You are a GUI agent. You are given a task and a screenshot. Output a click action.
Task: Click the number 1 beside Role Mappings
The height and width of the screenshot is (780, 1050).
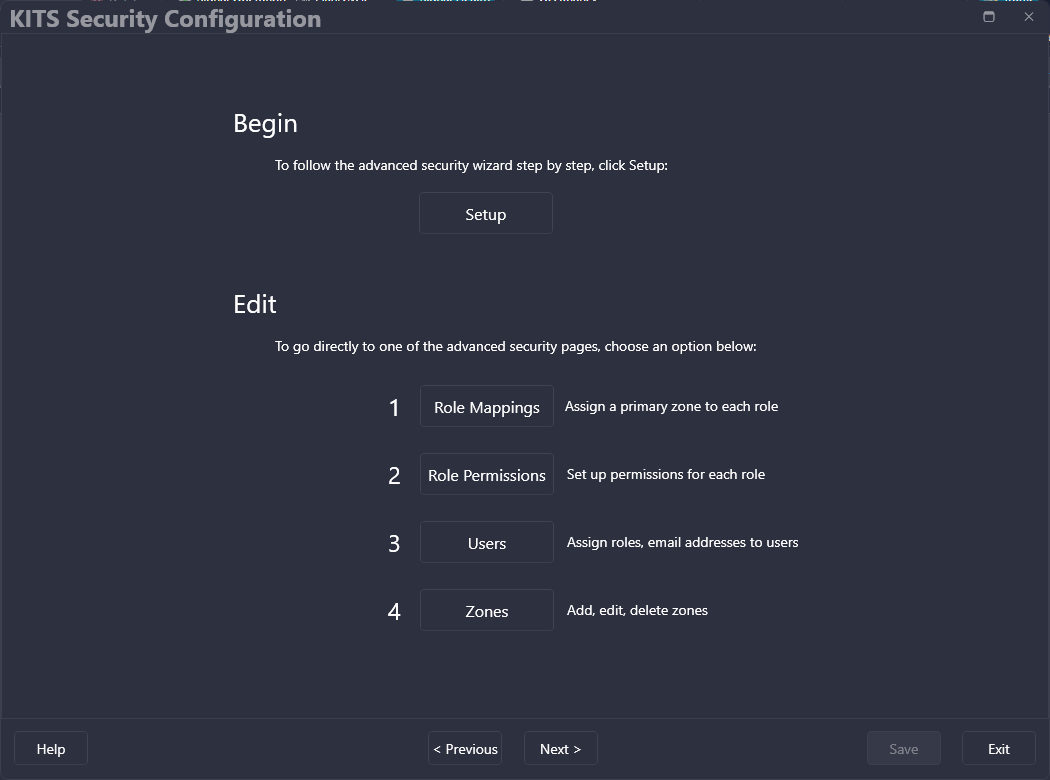[394, 408]
